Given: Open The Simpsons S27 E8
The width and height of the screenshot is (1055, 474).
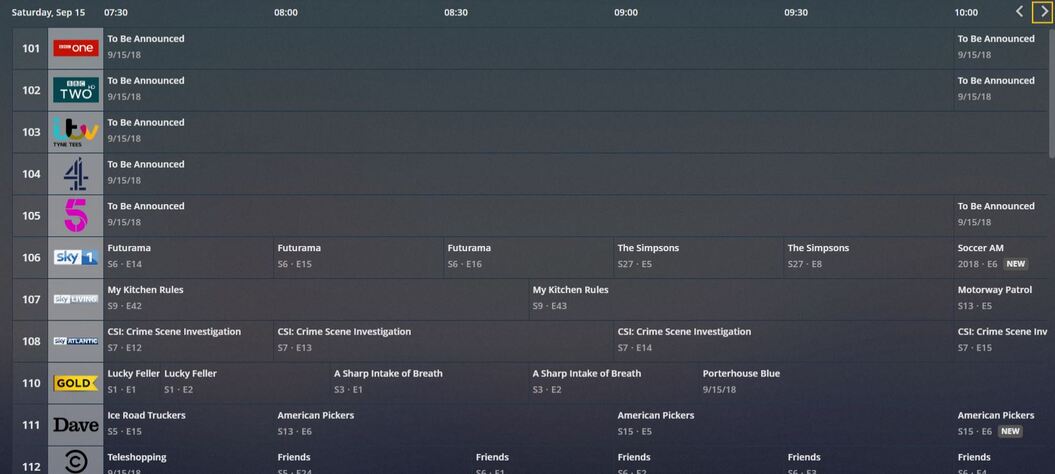Looking at the screenshot, I should 869,257.
